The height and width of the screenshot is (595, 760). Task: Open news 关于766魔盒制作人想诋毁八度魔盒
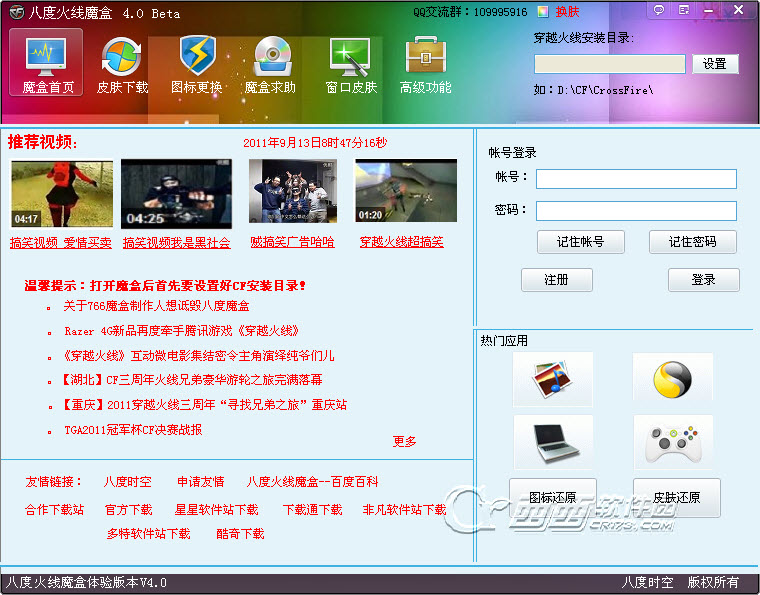click(x=156, y=306)
